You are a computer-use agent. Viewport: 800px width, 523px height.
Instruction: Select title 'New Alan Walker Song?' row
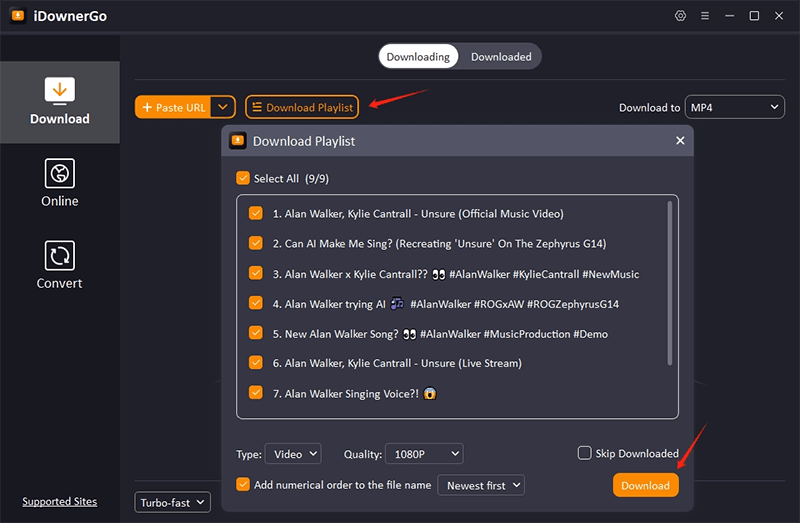click(440, 334)
